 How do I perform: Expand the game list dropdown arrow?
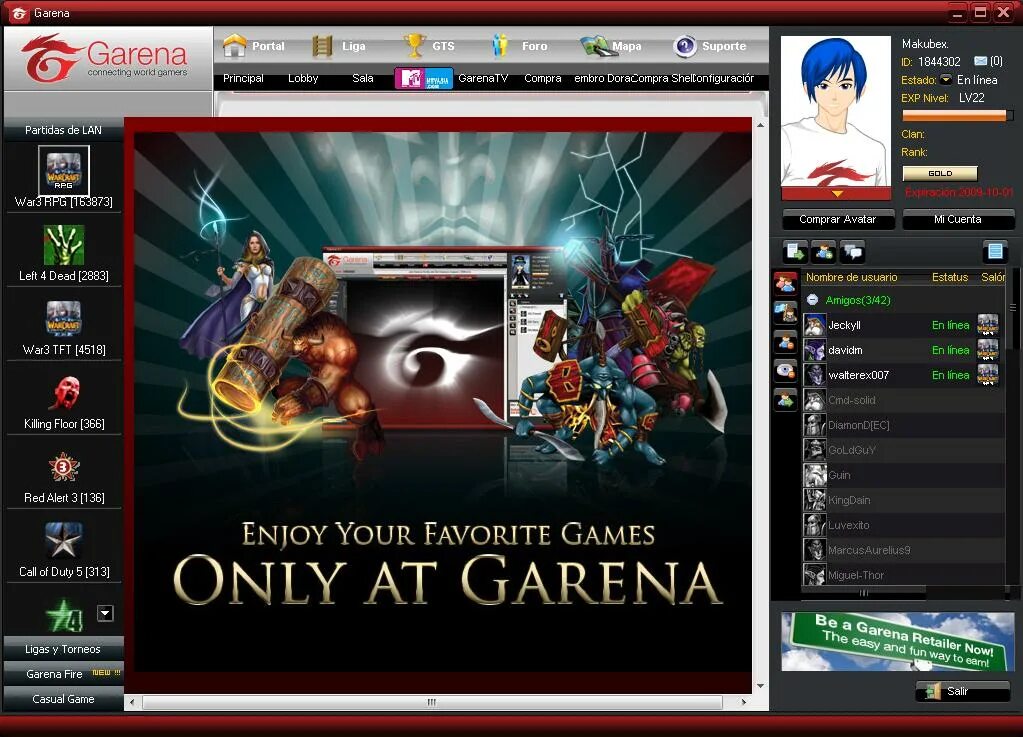tap(105, 613)
